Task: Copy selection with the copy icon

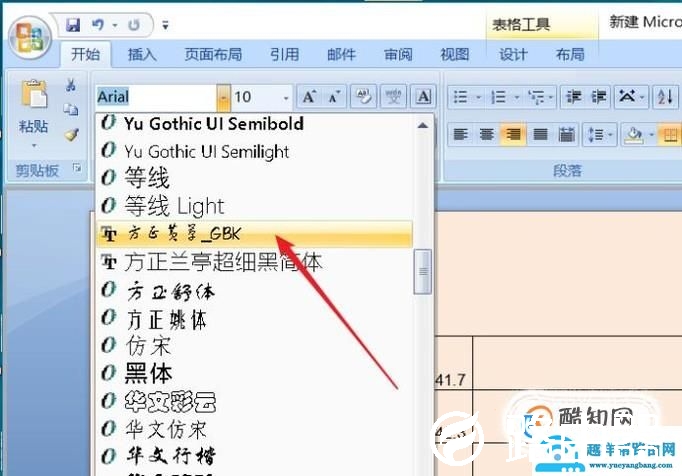Action: tap(71, 109)
